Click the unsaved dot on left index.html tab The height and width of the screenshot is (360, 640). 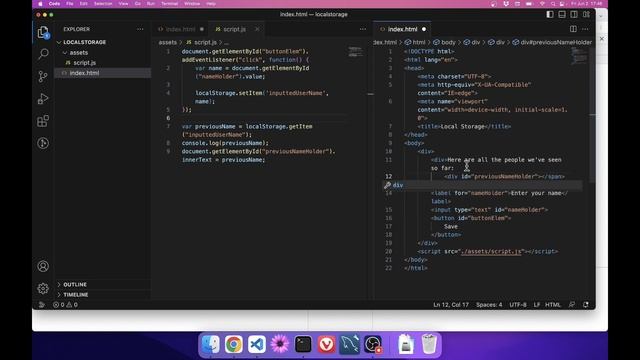pyautogui.click(x=202, y=29)
